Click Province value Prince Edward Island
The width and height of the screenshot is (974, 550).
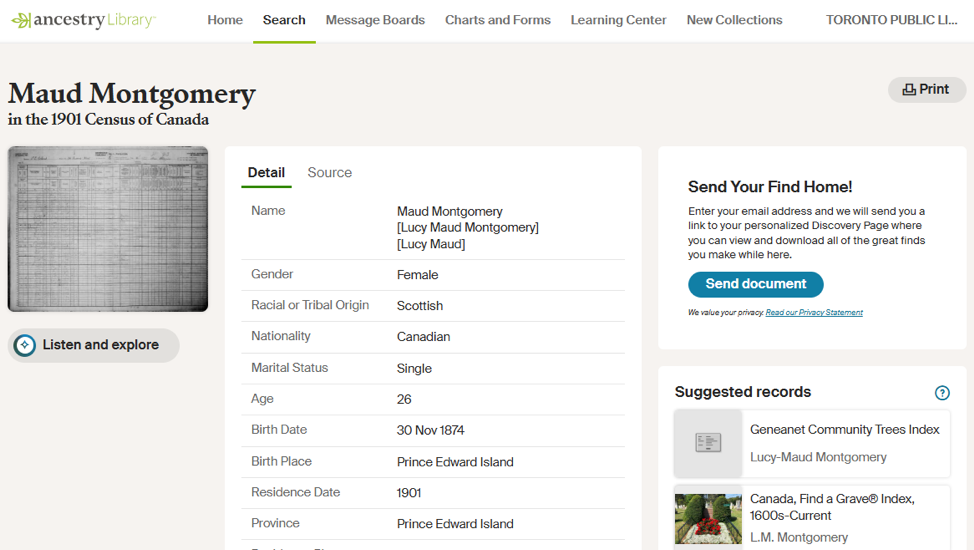click(x=455, y=524)
